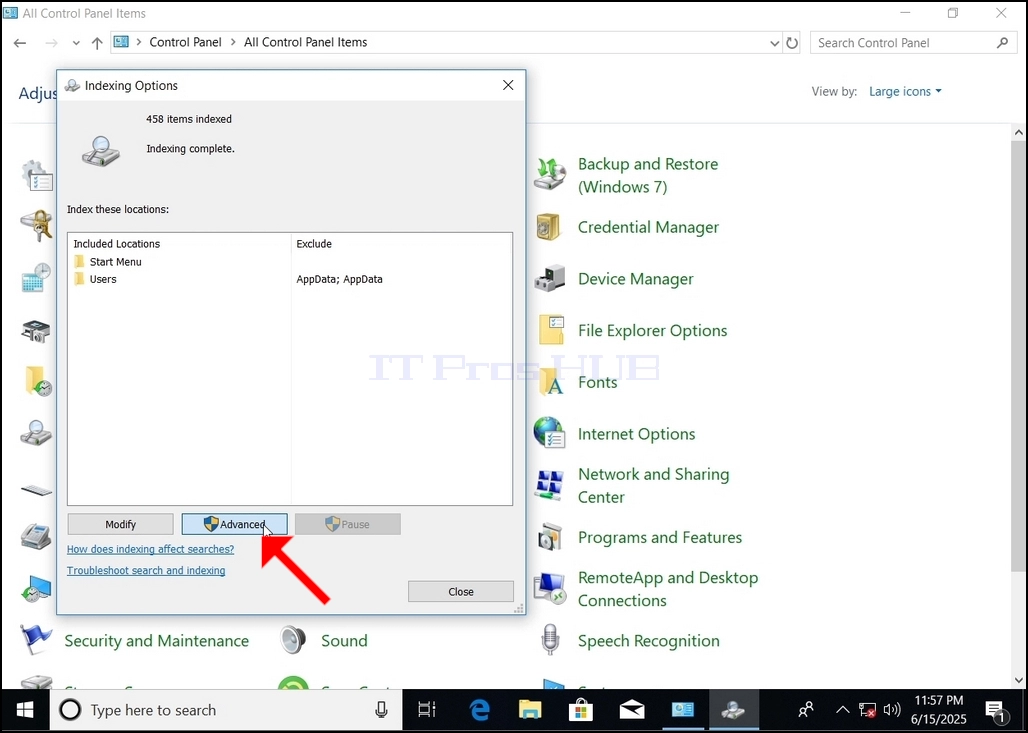Image resolution: width=1028 pixels, height=733 pixels.
Task: Click the Internet Options text link
Action: (637, 434)
